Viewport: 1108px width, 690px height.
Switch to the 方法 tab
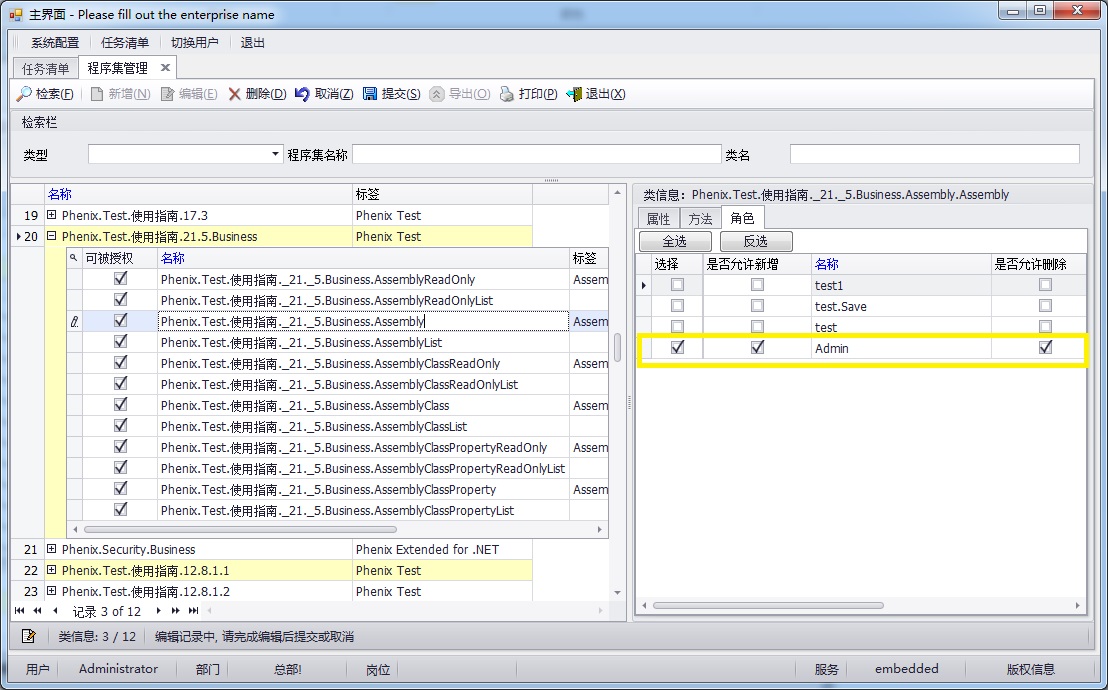pos(700,219)
